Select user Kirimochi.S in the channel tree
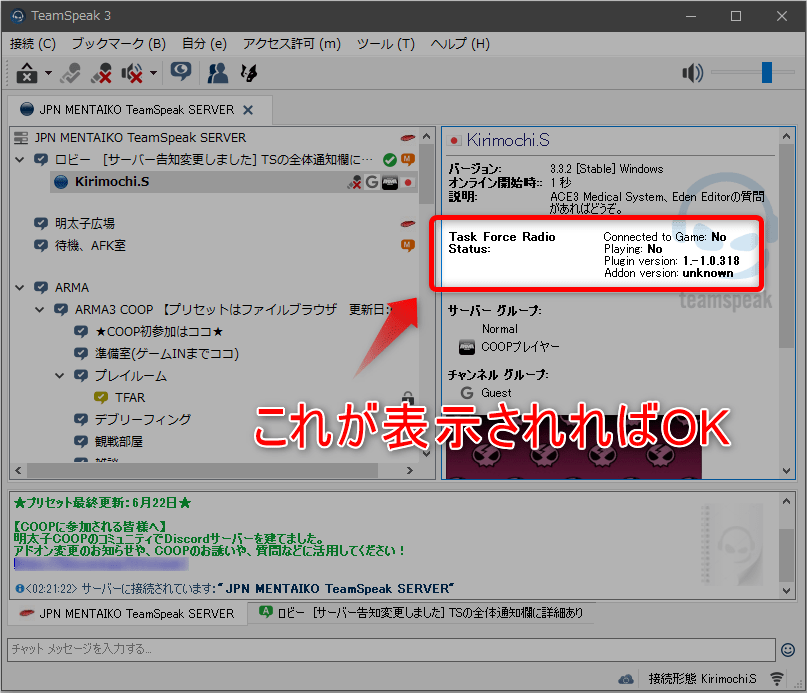807x693 pixels. click(x=112, y=182)
